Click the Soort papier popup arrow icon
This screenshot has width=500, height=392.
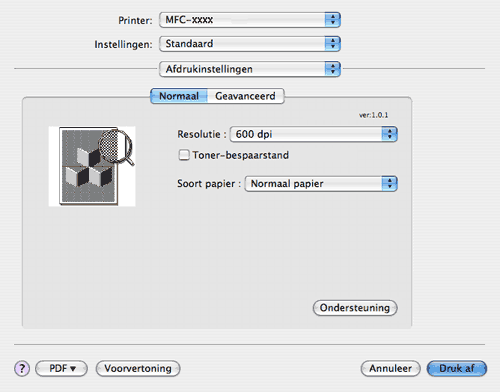click(389, 184)
